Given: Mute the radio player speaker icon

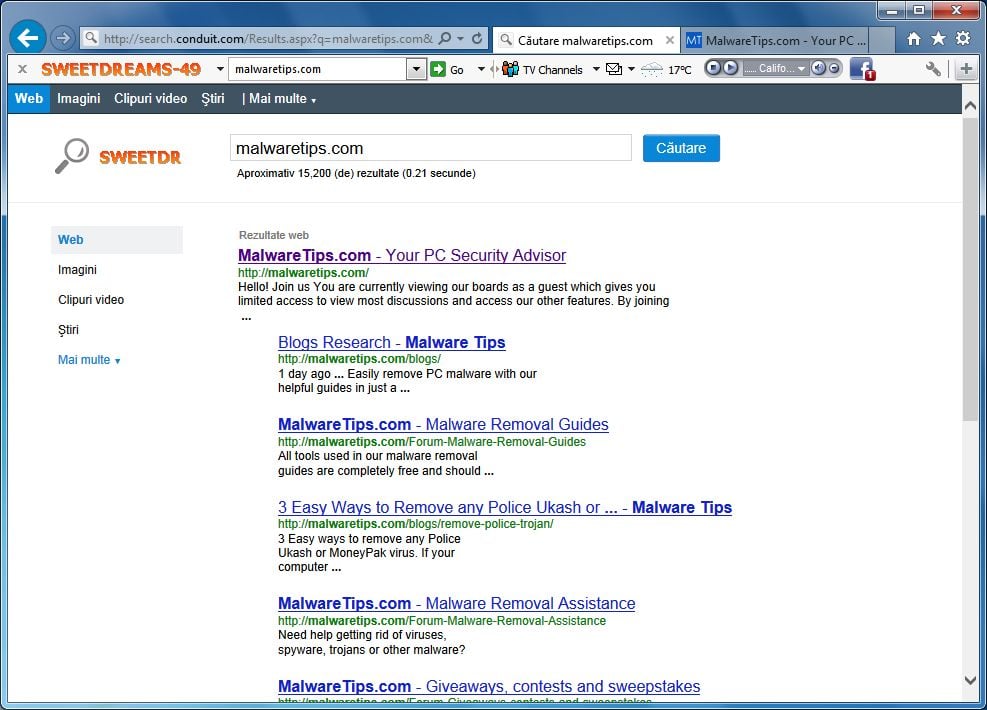Looking at the screenshot, I should (x=818, y=68).
